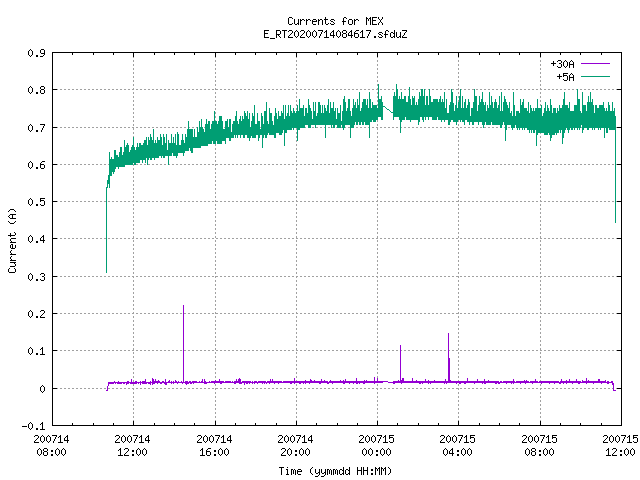The height and width of the screenshot is (480, 640).
Task: Click the 200714 20:00 x-axis tick label
Action: tap(295, 445)
